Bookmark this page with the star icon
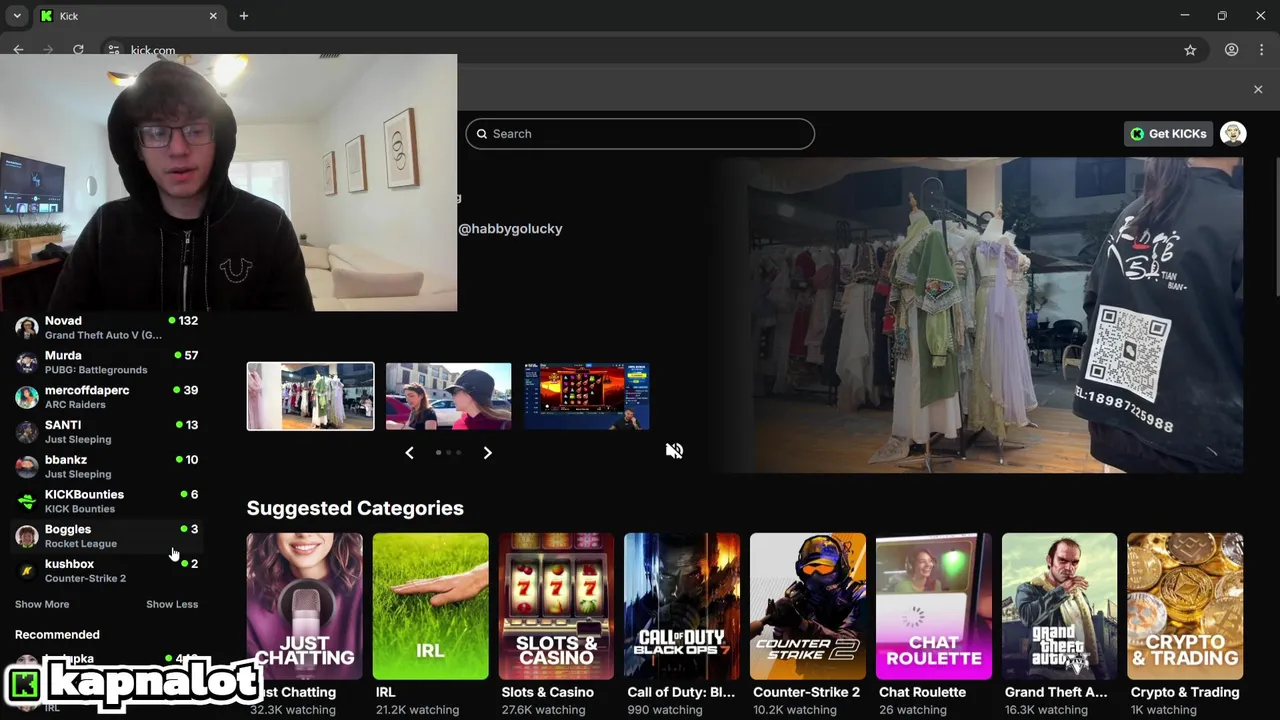 1190,50
